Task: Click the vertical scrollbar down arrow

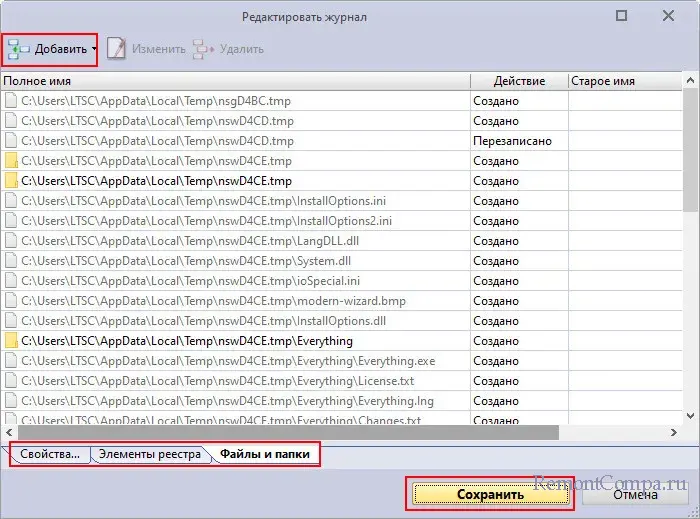Action: click(691, 415)
